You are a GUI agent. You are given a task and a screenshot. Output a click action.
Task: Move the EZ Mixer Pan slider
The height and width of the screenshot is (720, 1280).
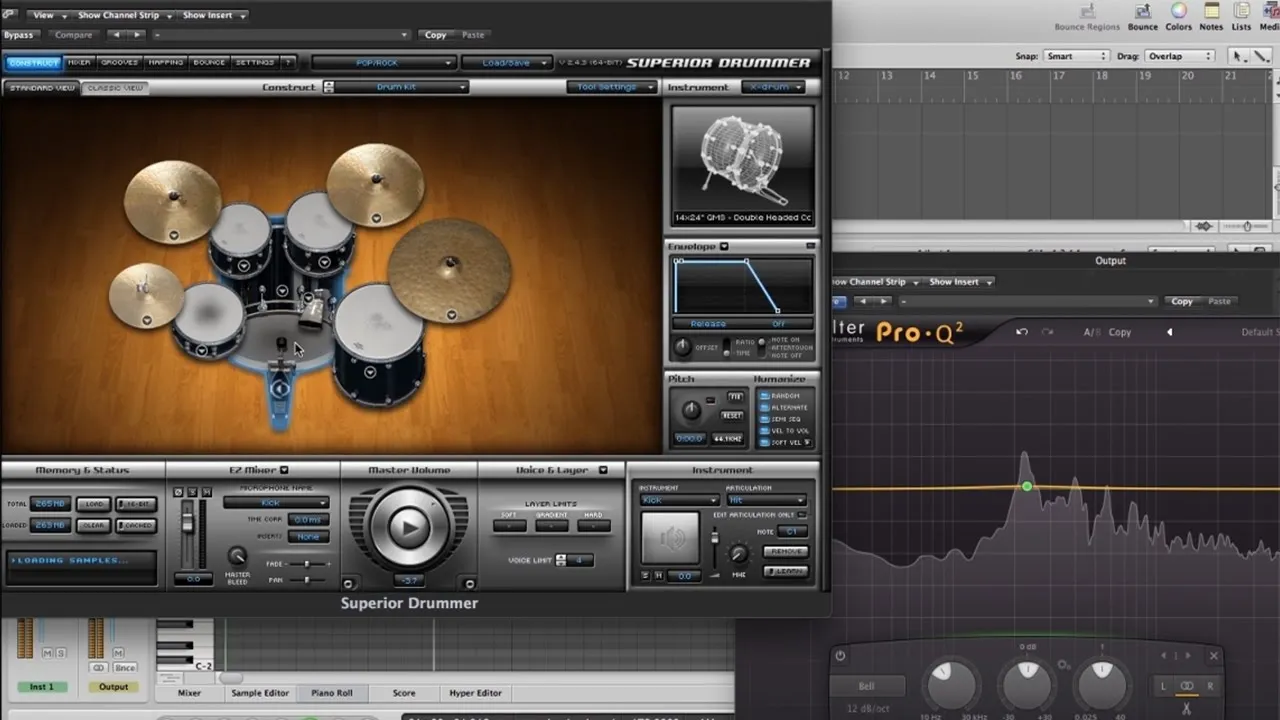click(309, 579)
